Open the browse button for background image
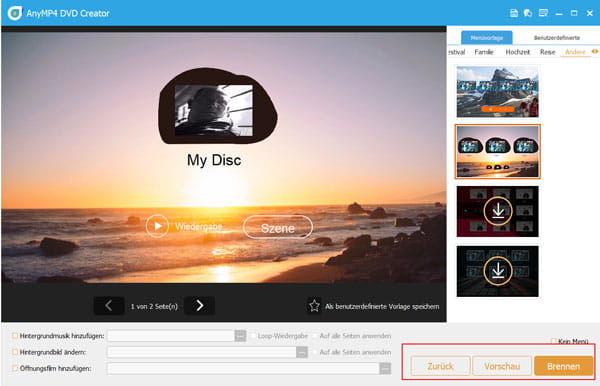 point(302,352)
